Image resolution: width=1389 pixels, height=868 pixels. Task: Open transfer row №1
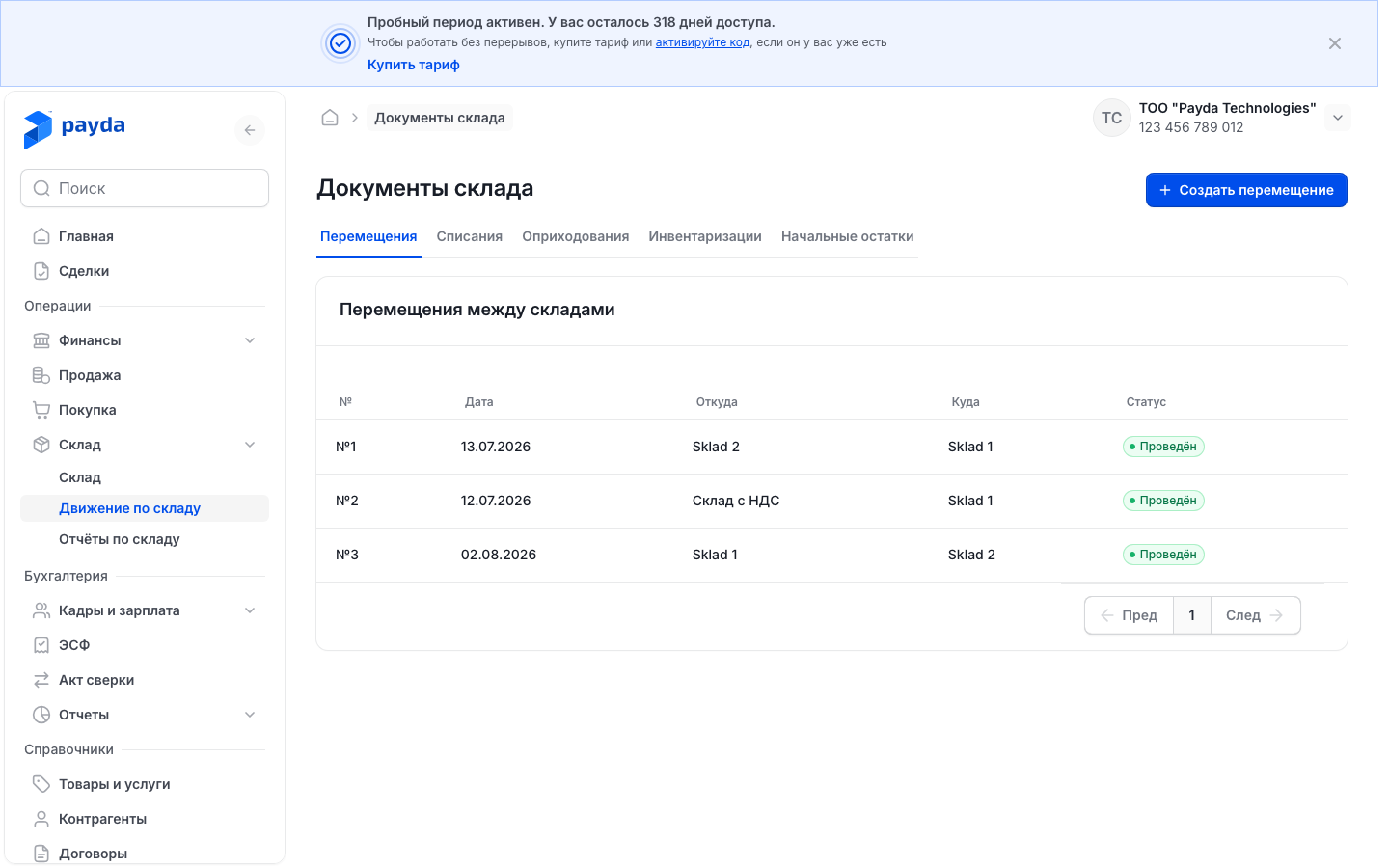pyautogui.click(x=831, y=447)
